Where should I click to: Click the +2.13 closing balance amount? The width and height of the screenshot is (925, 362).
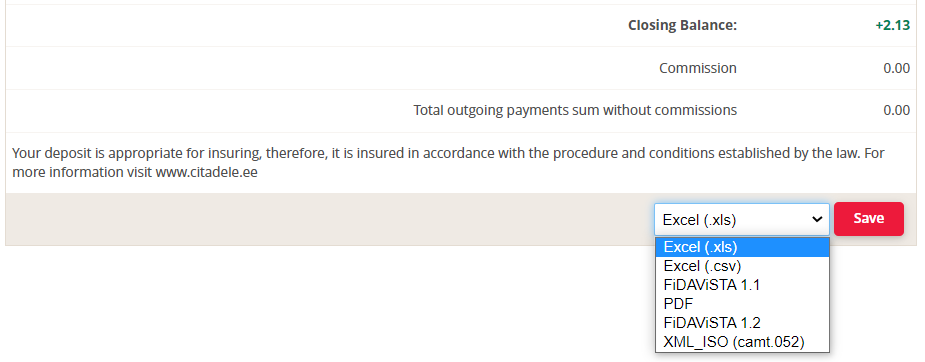893,25
